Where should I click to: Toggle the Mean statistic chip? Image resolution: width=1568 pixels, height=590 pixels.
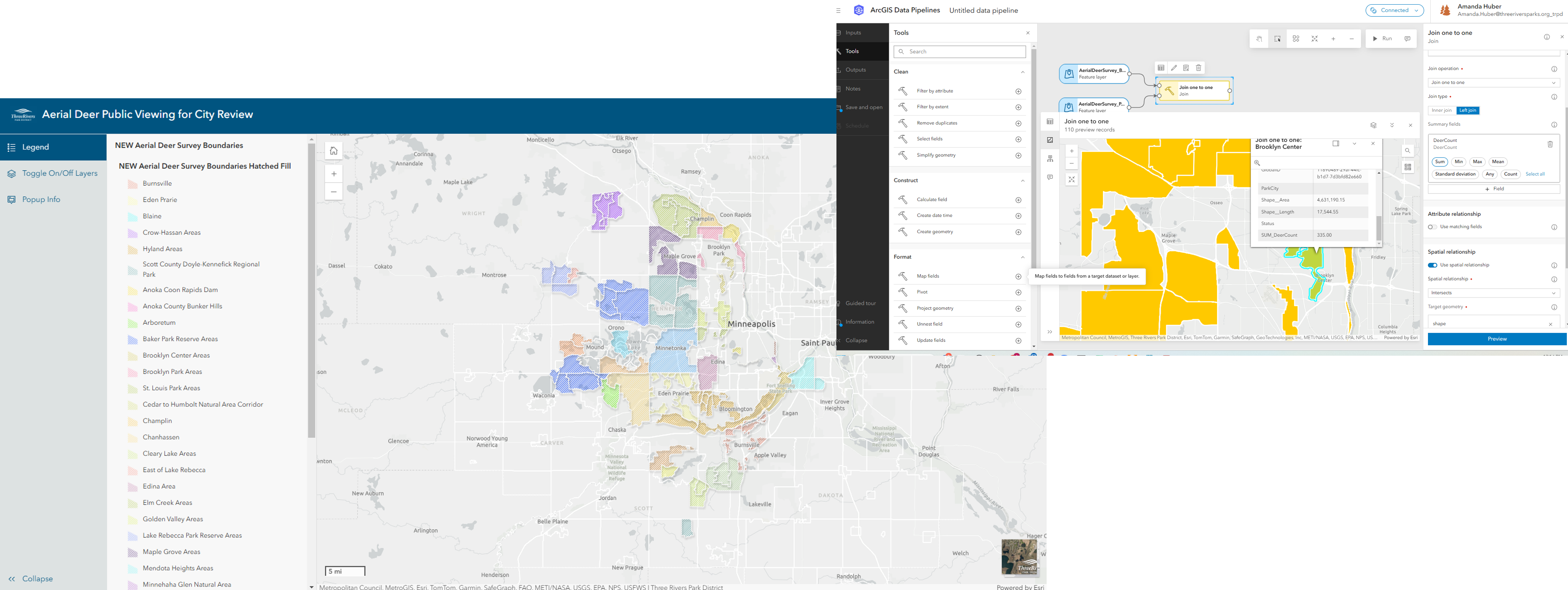(x=1498, y=162)
